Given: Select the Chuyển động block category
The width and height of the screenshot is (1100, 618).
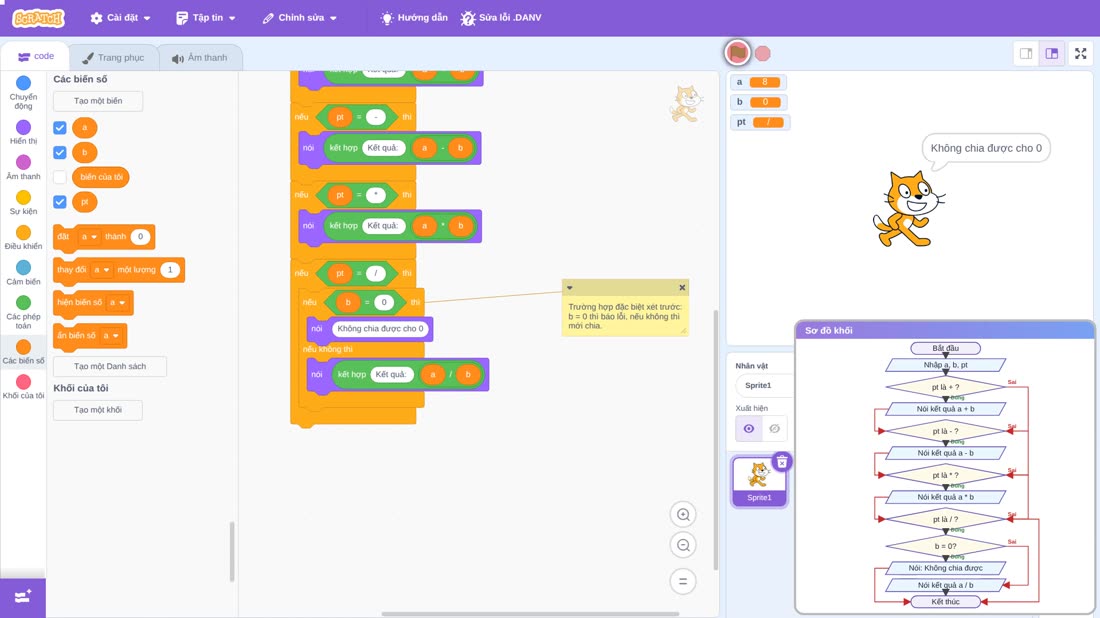Looking at the screenshot, I should [23, 93].
